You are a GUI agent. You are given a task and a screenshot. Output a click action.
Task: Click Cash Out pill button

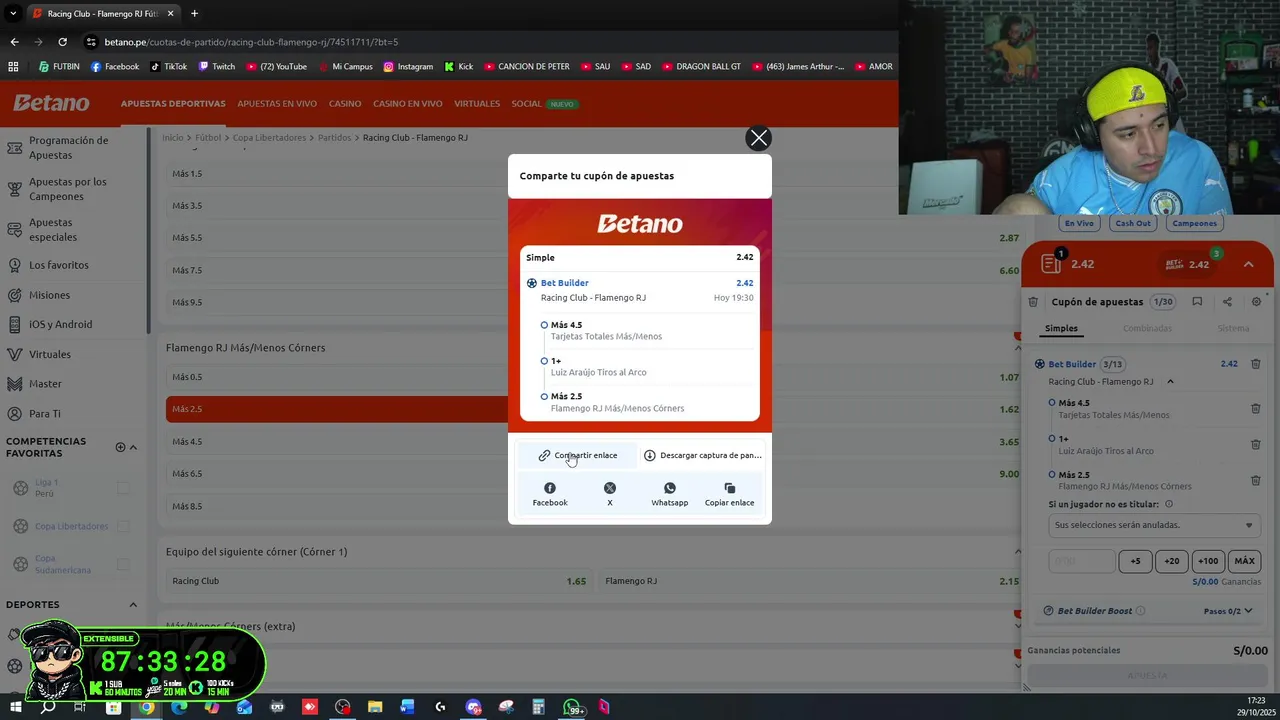(x=1133, y=223)
